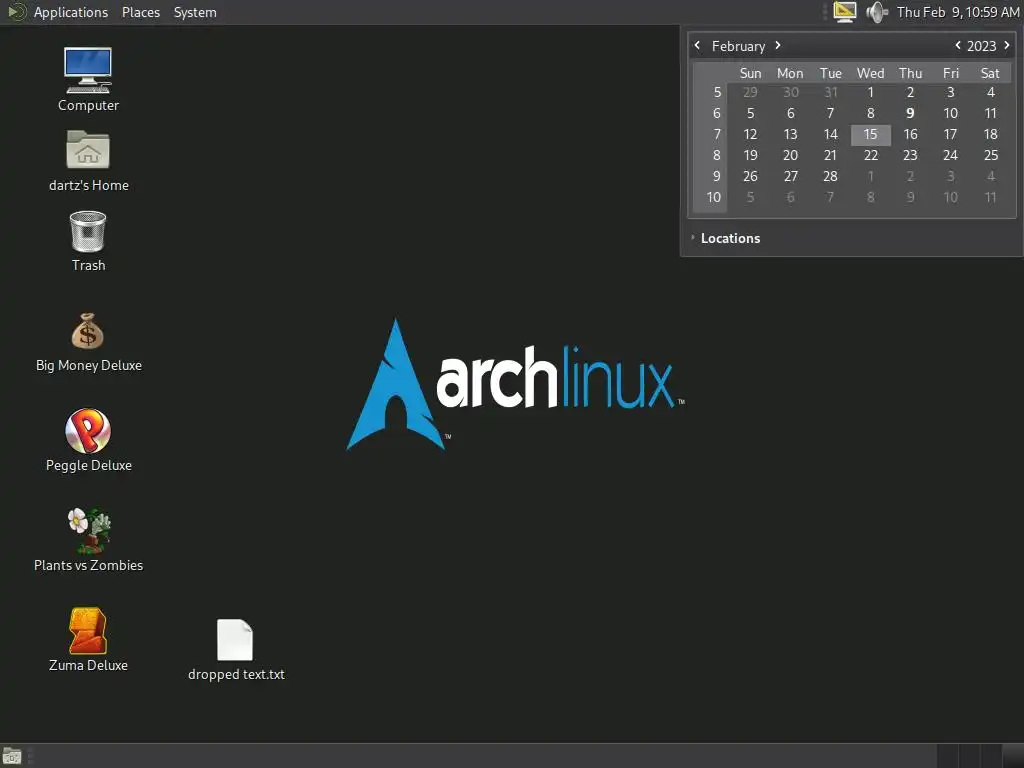
Task: Click February 13 on Monday column
Action: click(x=790, y=135)
